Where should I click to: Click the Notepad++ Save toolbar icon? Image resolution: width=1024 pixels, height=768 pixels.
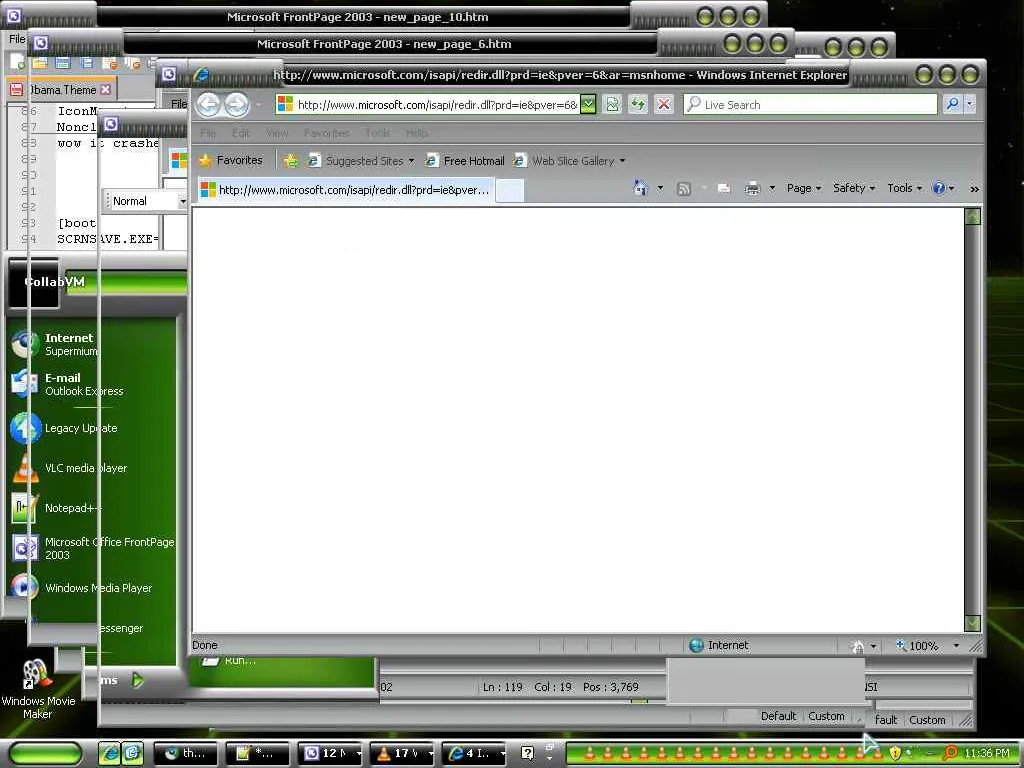coord(63,63)
